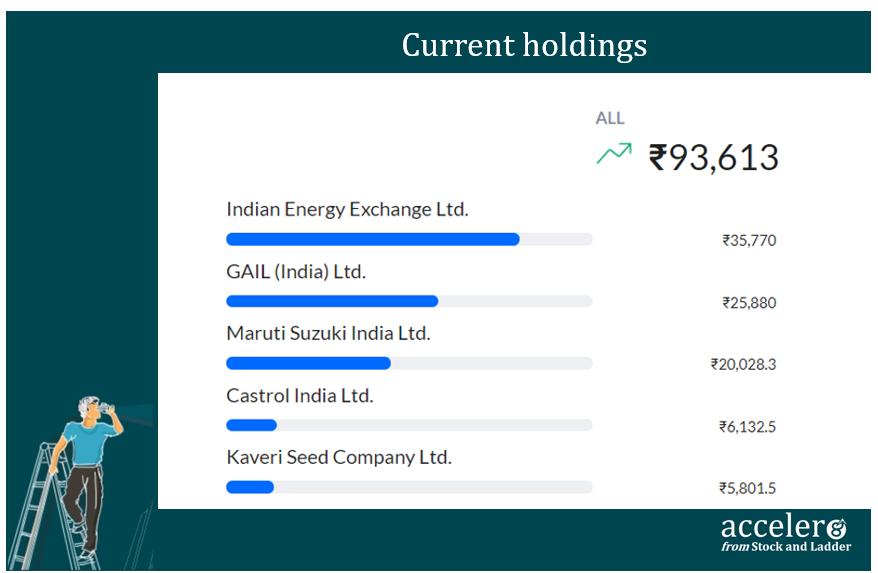Click the GAIL allocation progress bar
The height and width of the screenshot is (573, 878).
click(409, 301)
